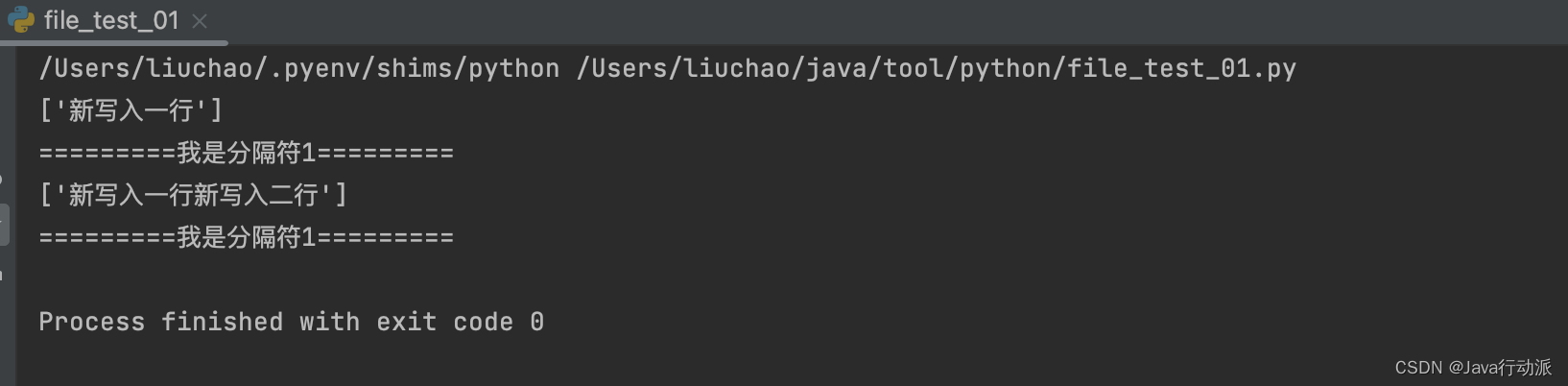1568x386 pixels.
Task: Click the ['新写入一行'] output line
Action: point(131,111)
